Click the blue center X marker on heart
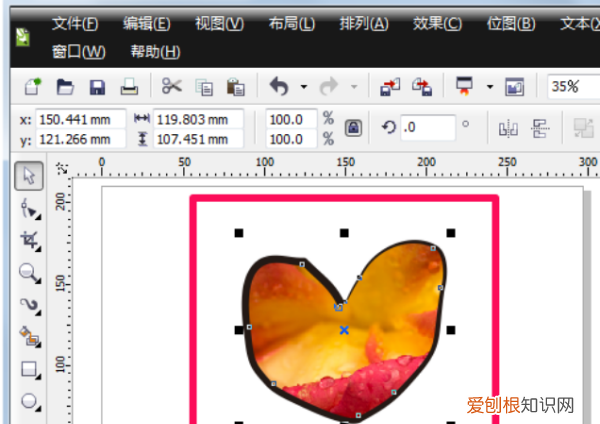The width and height of the screenshot is (600, 424). [344, 329]
